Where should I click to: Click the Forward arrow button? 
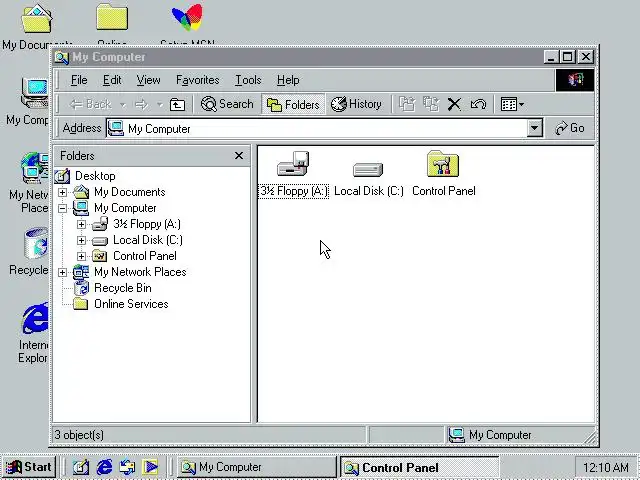[x=141, y=104]
